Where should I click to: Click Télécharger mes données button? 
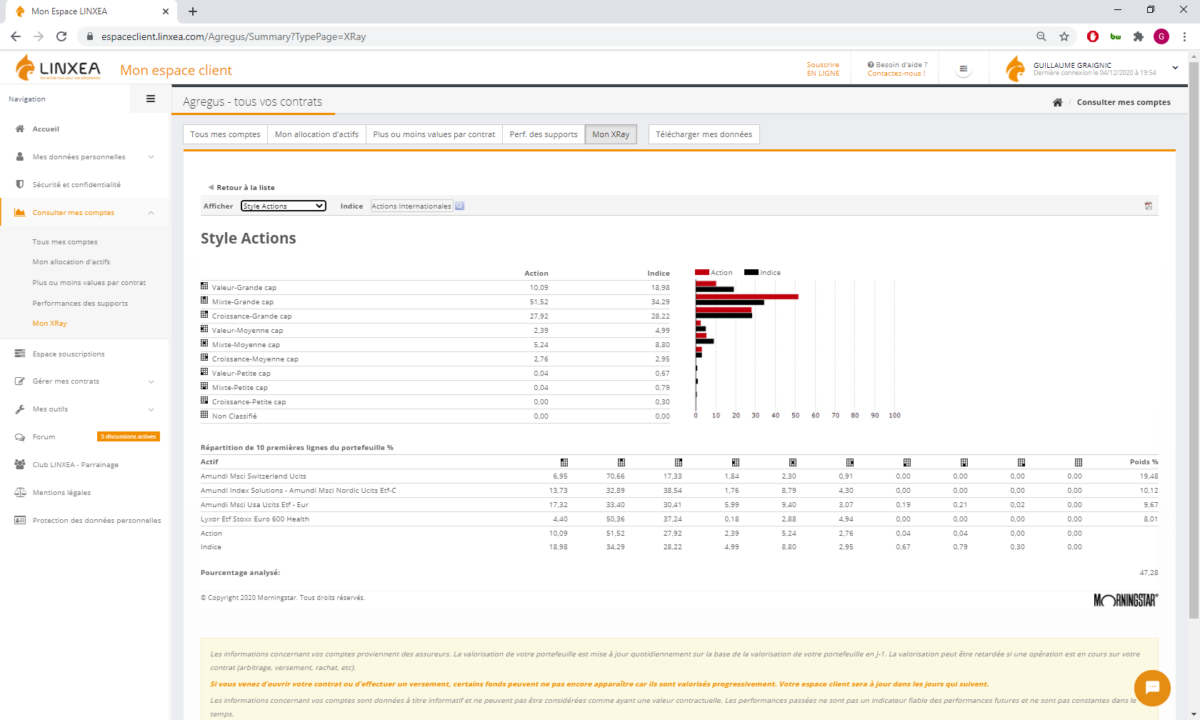point(704,134)
